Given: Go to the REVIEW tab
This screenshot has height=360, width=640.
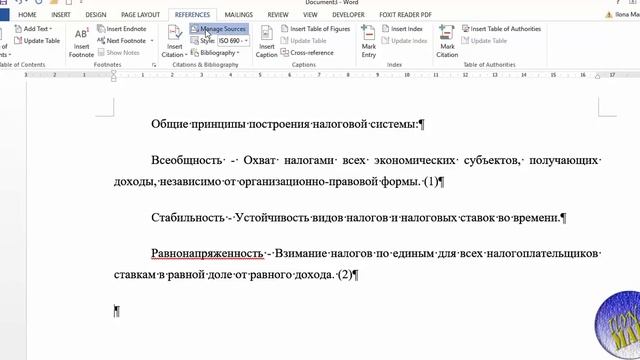Looking at the screenshot, I should click(278, 15).
